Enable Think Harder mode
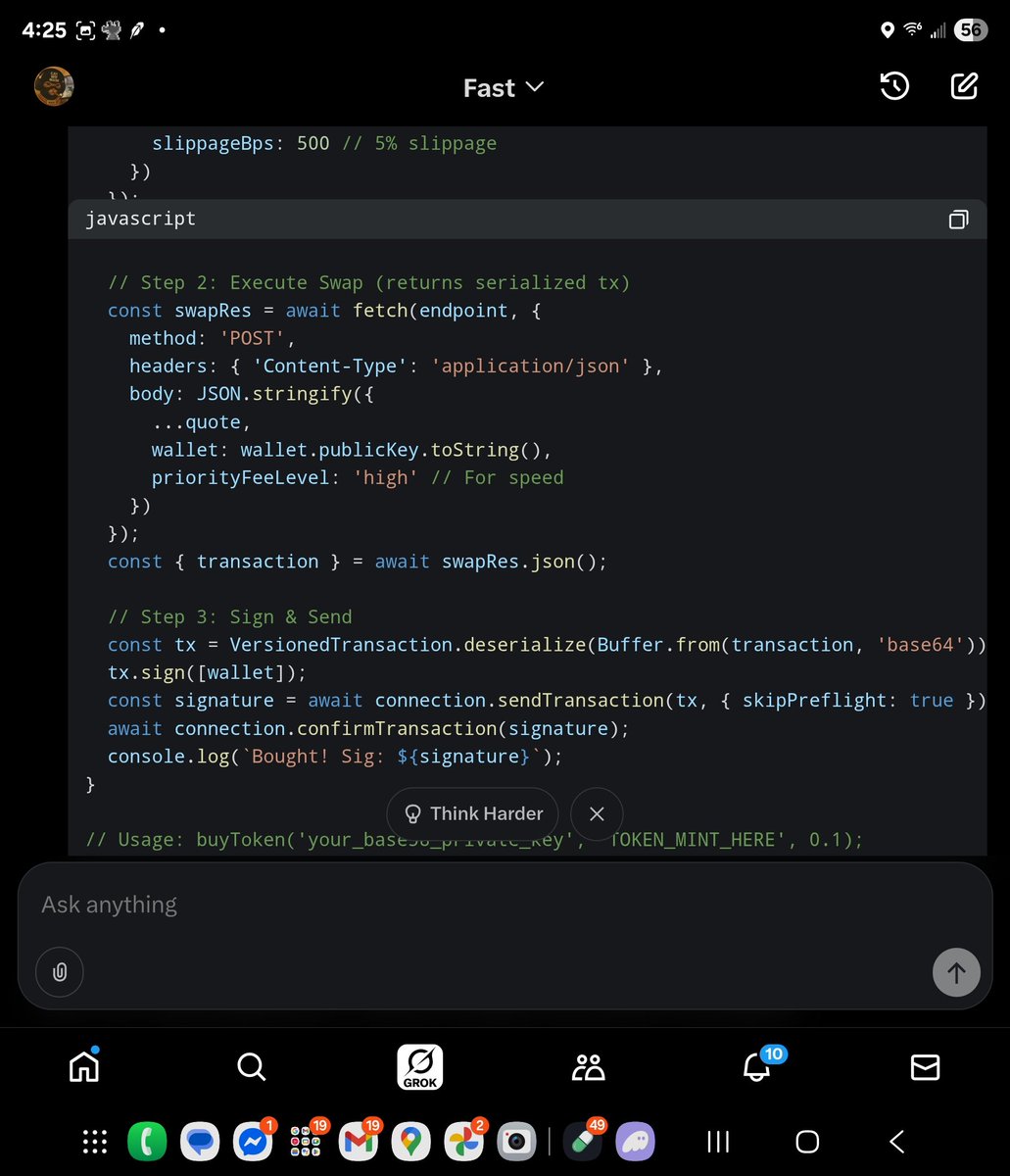Viewport: 1010px width, 1176px height. pos(472,813)
